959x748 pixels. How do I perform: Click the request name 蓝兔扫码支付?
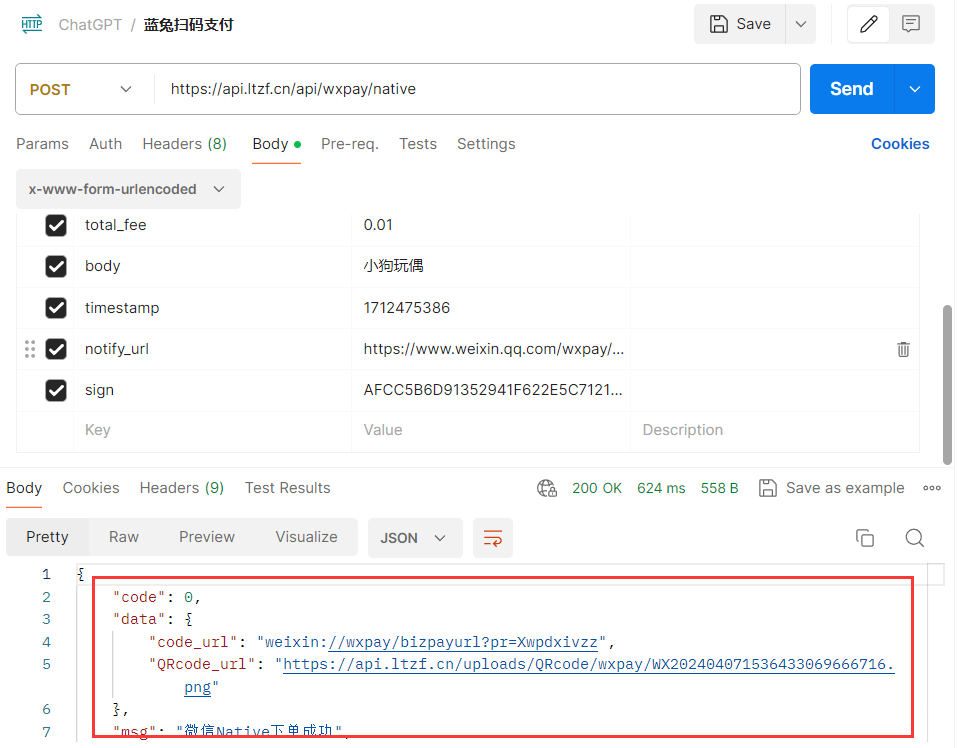pos(188,24)
